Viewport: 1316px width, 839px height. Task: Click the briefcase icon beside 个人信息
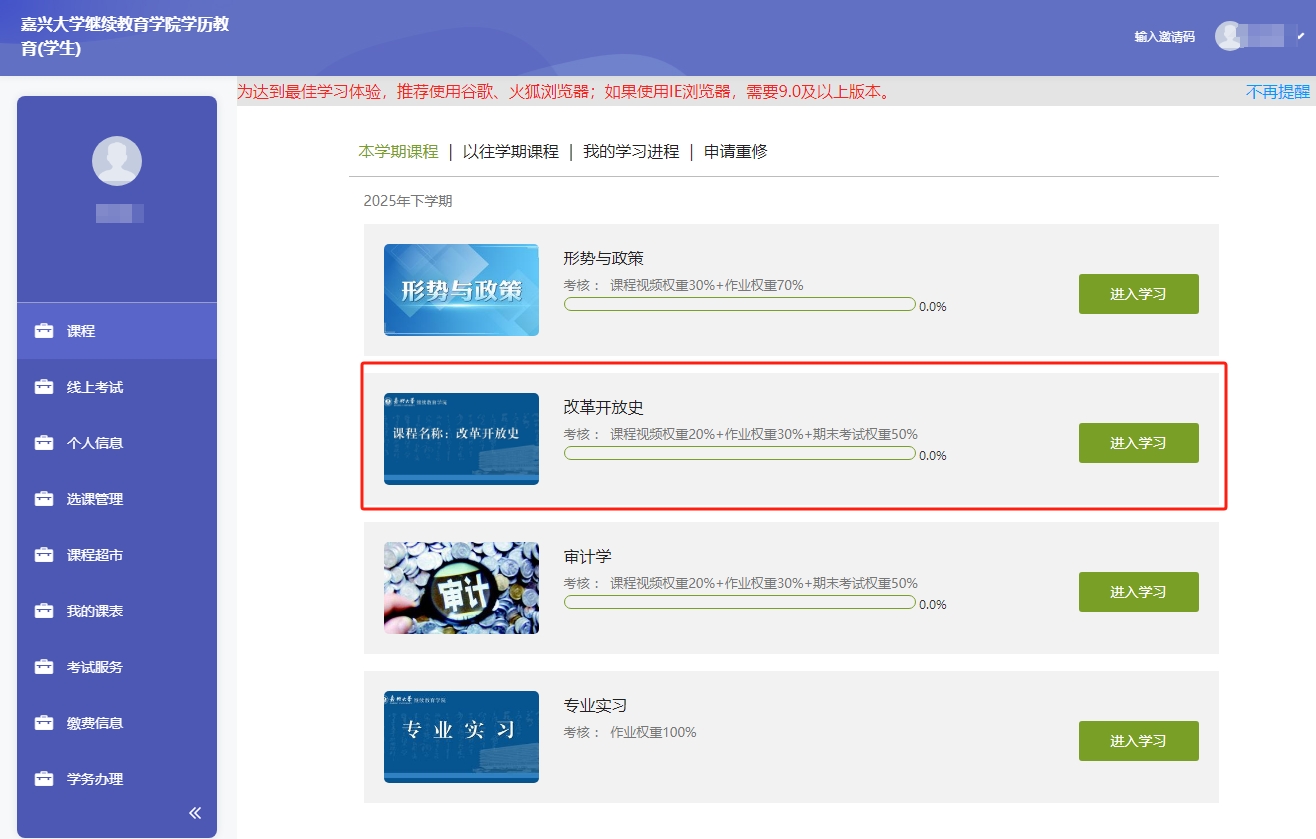pyautogui.click(x=44, y=443)
